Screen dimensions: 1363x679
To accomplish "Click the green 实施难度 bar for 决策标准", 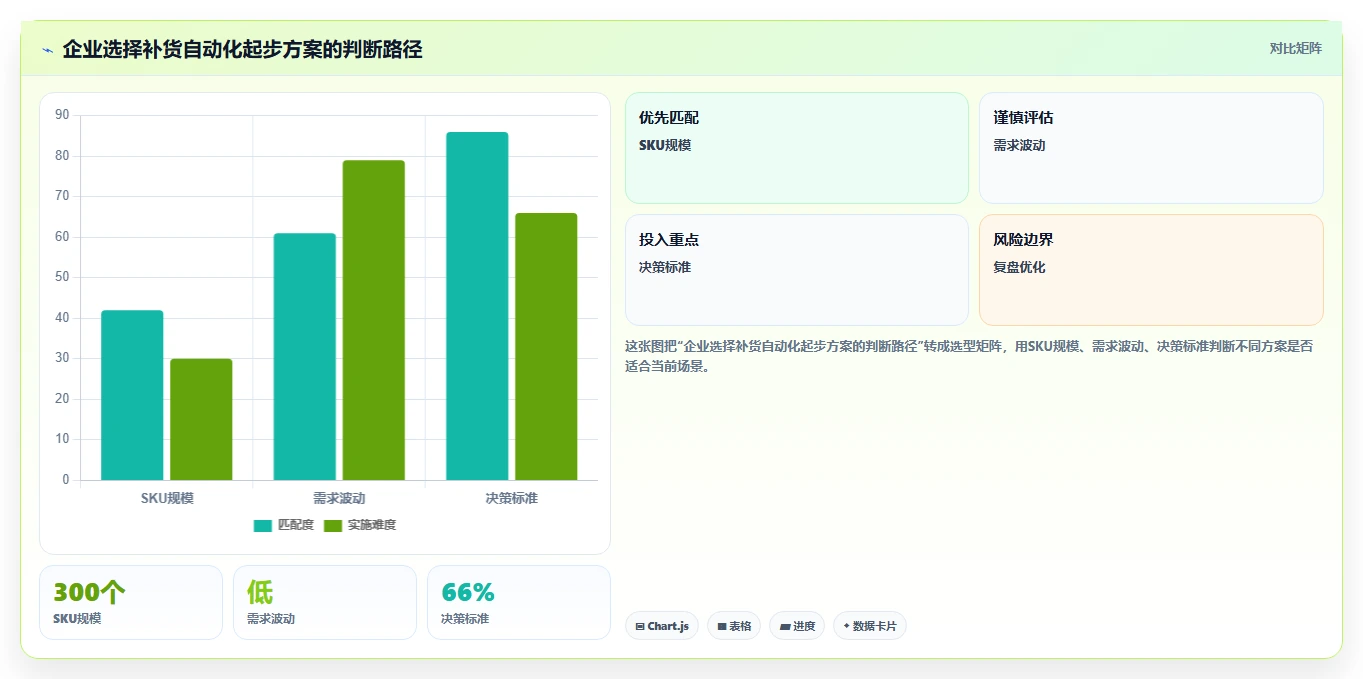I will [546, 346].
